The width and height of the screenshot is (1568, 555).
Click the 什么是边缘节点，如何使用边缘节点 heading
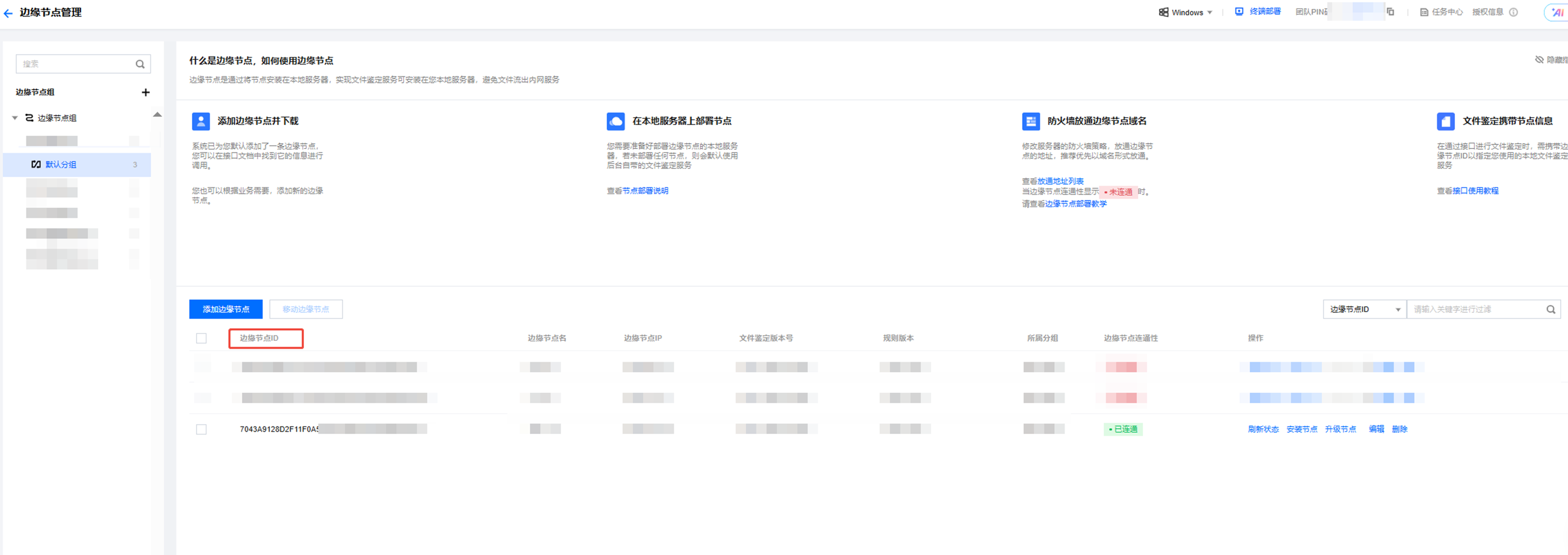[261, 61]
